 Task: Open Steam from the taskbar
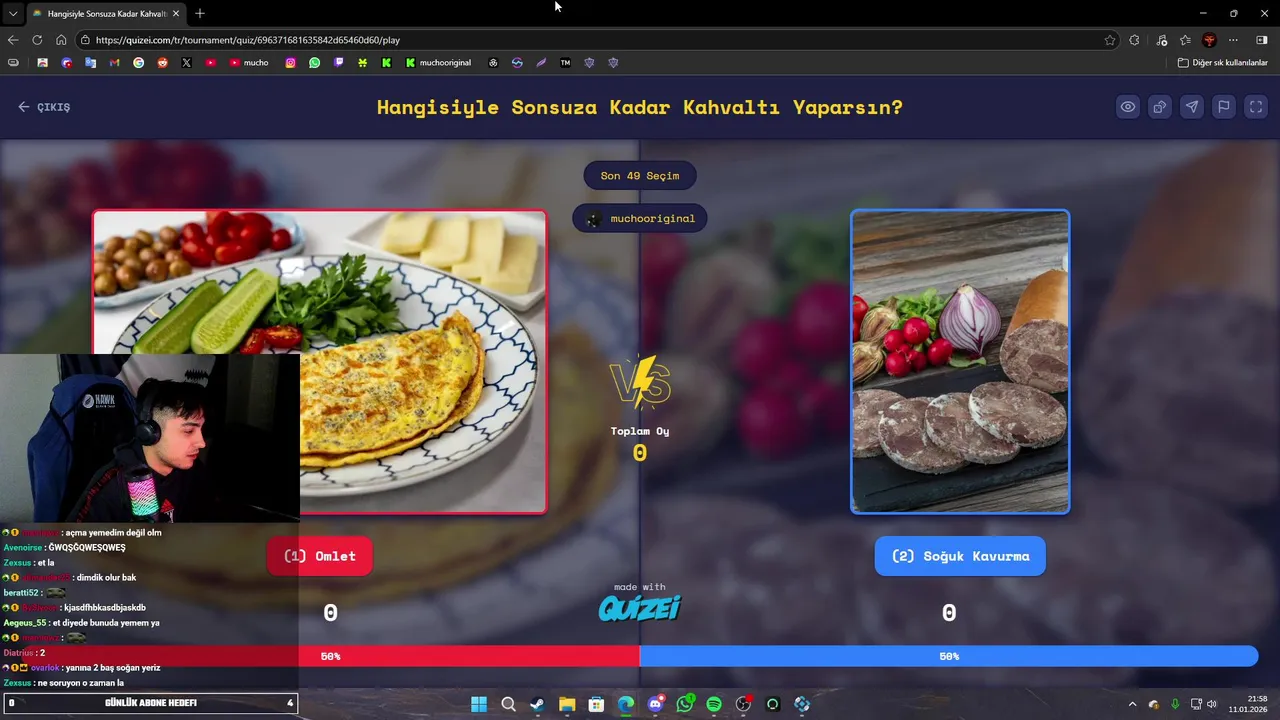[537, 704]
